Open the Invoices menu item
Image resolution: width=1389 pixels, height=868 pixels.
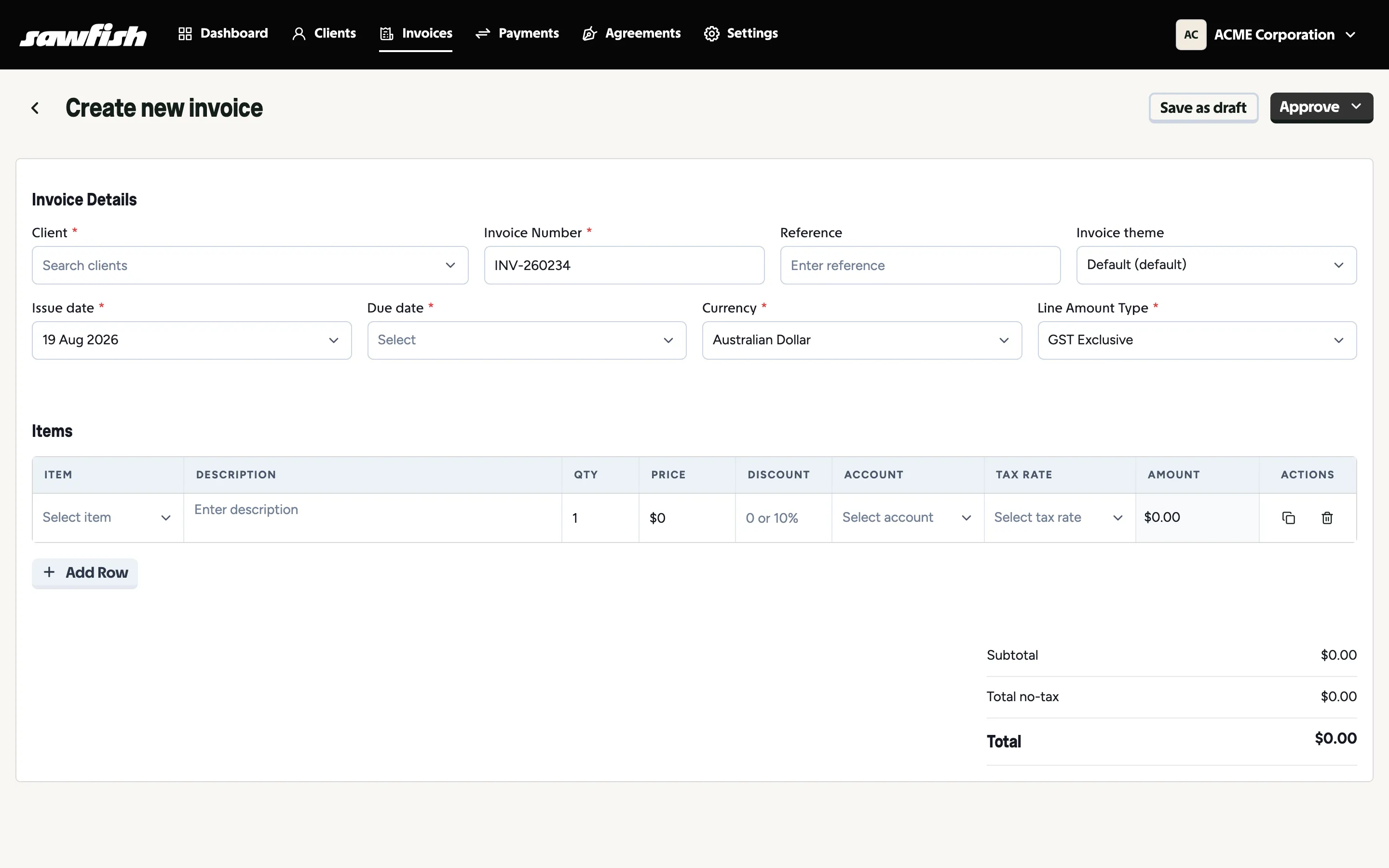416,34
